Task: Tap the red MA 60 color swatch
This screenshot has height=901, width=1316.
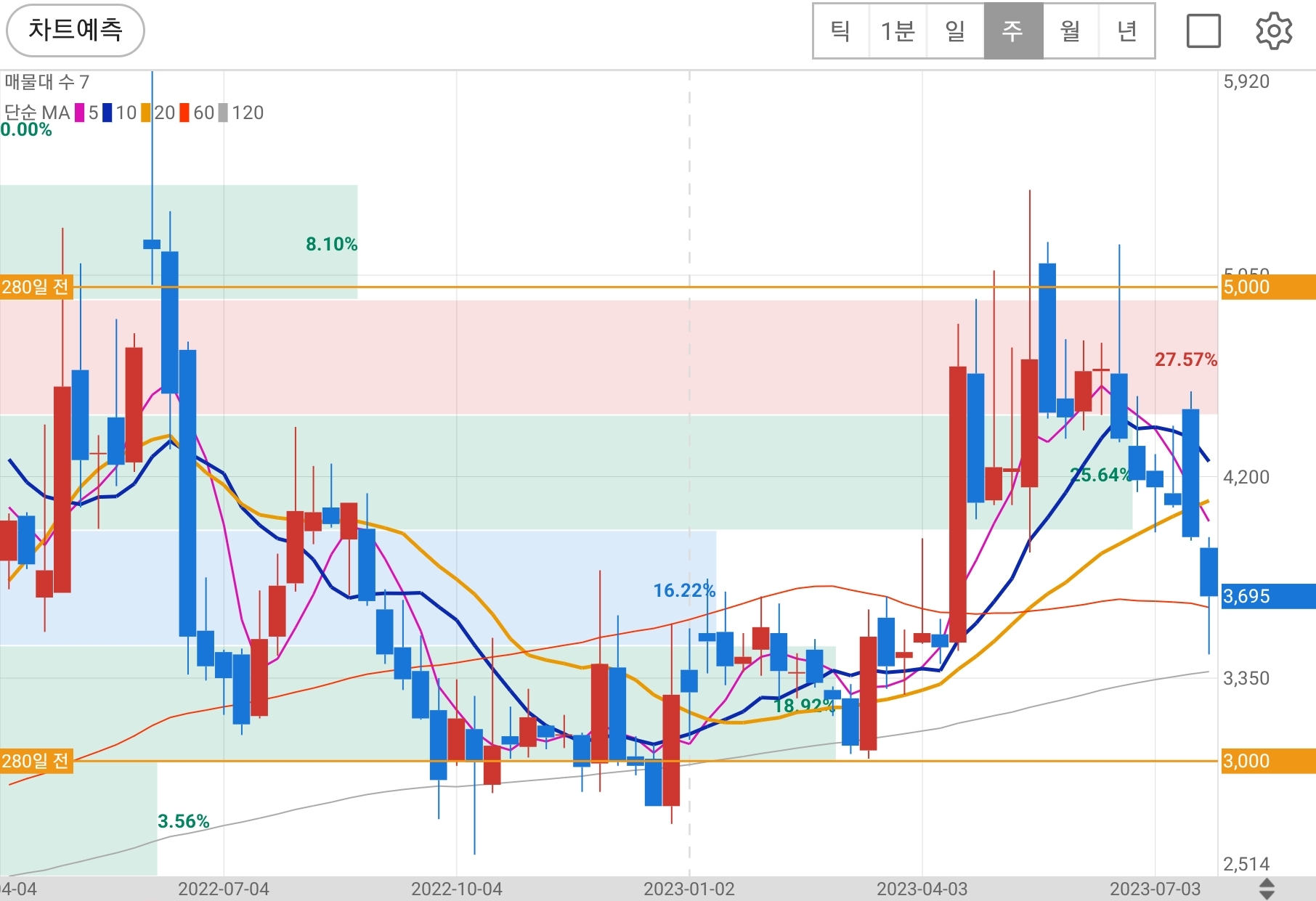Action: tap(184, 113)
